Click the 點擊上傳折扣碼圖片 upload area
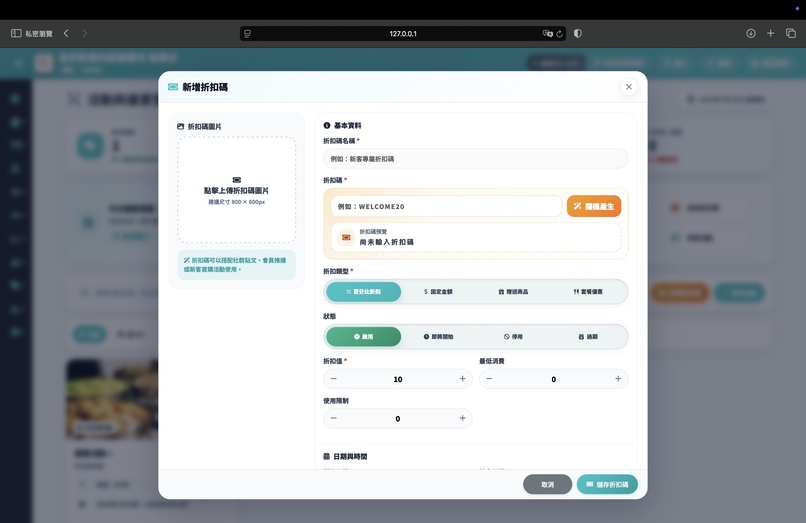 pyautogui.click(x=236, y=190)
